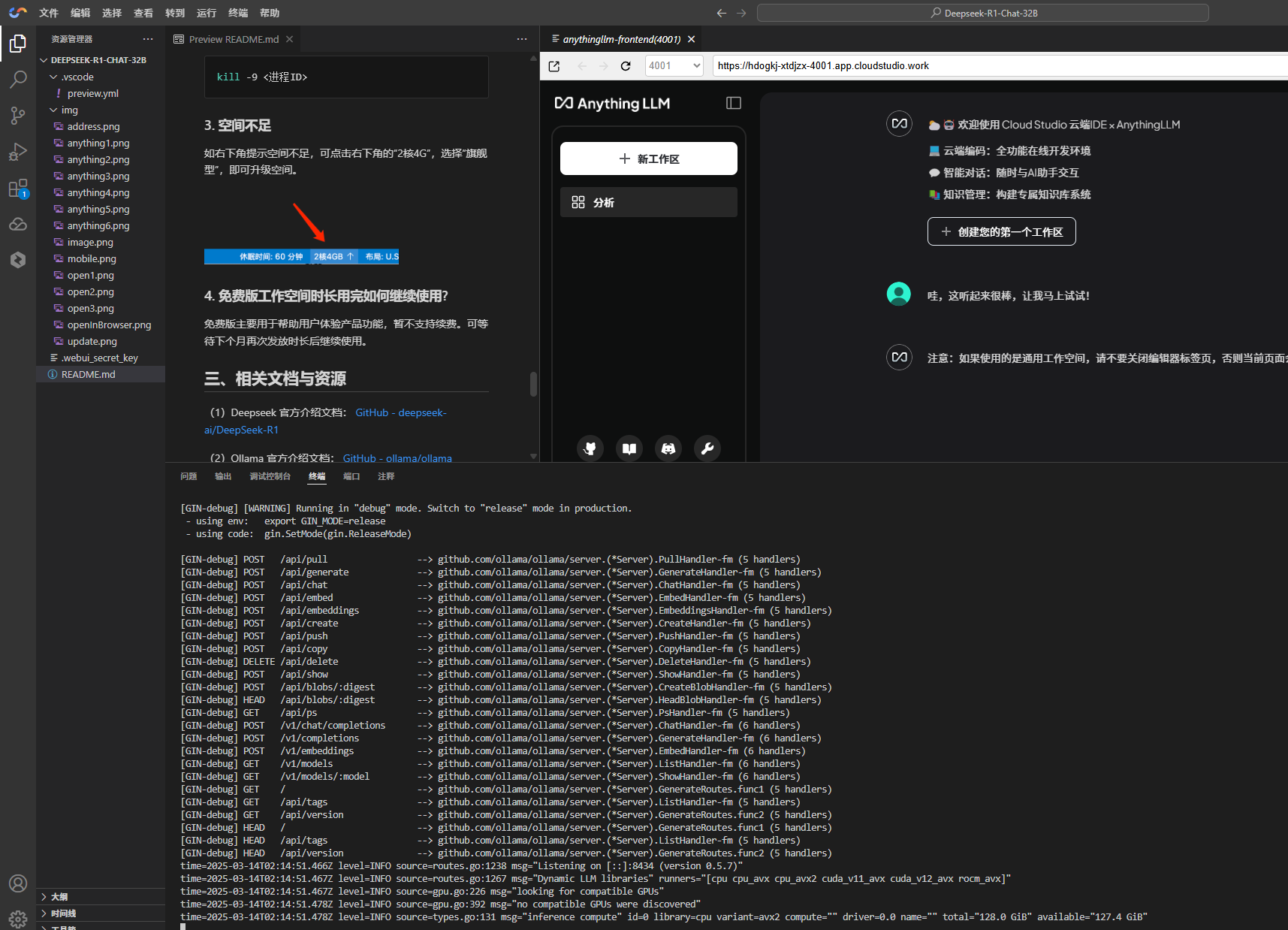This screenshot has height=930, width=1288.
Task: Open the GitHub icon in AnythingLLM footer
Action: [590, 448]
